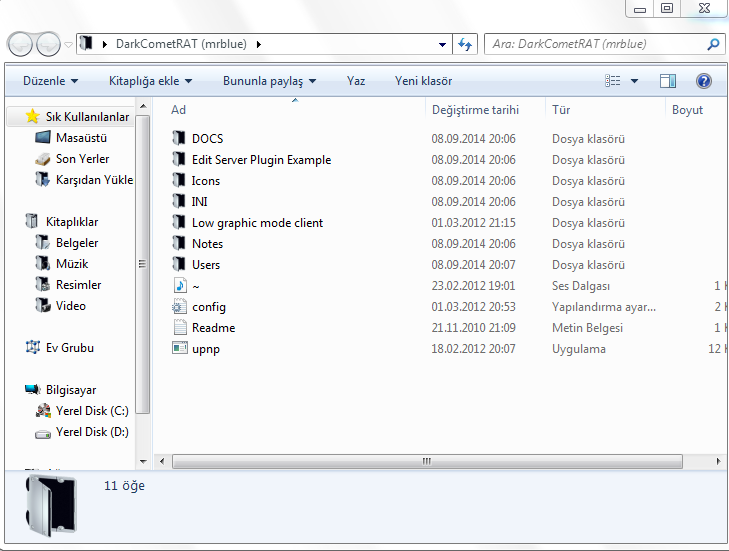729x551 pixels.
Task: Click the Ev Grubu homegroup icon
Action: pos(33,347)
